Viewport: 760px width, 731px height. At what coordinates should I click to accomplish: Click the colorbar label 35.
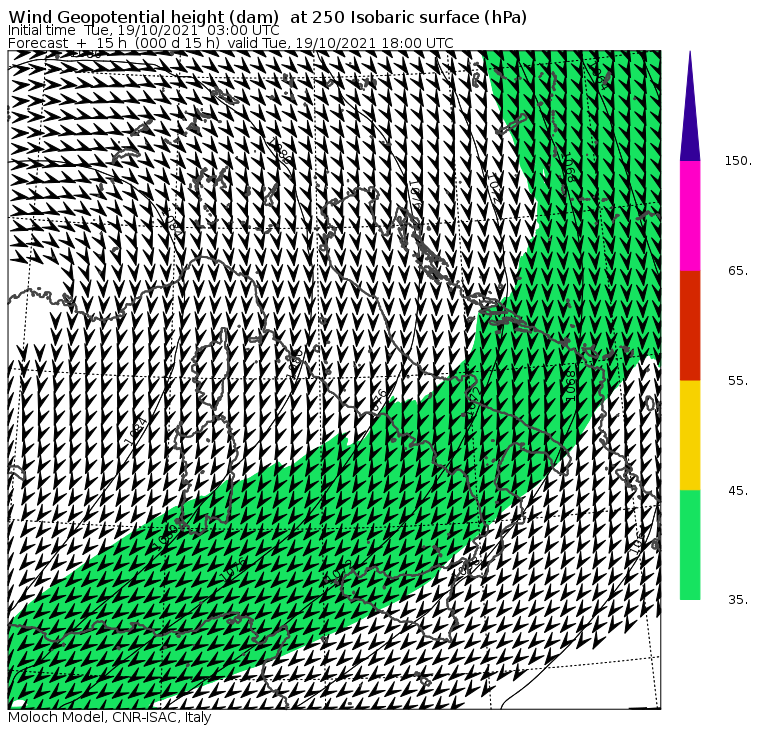tap(738, 600)
